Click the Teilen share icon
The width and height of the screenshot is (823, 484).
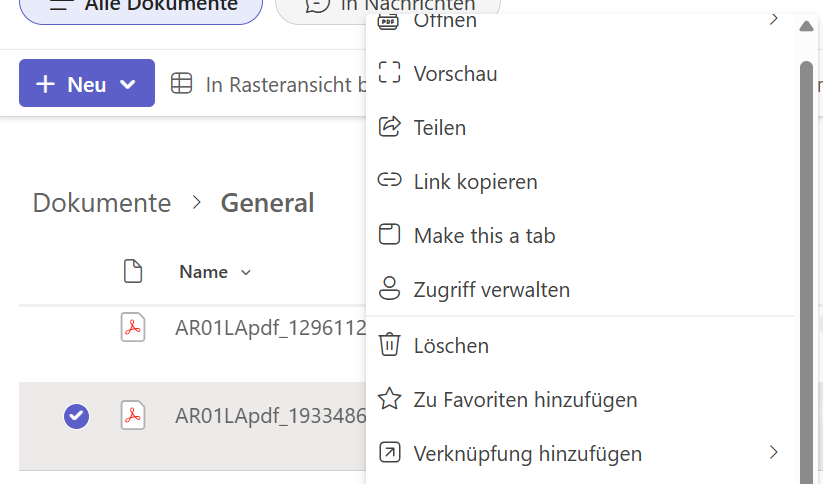pos(389,127)
